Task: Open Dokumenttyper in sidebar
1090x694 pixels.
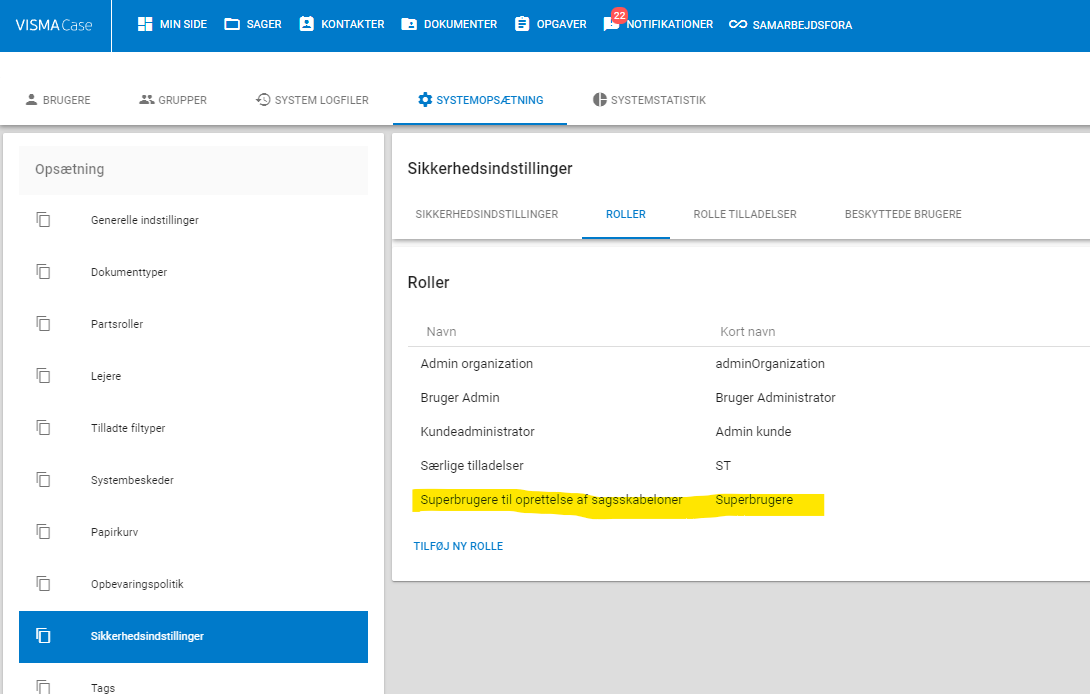Action: [x=193, y=272]
